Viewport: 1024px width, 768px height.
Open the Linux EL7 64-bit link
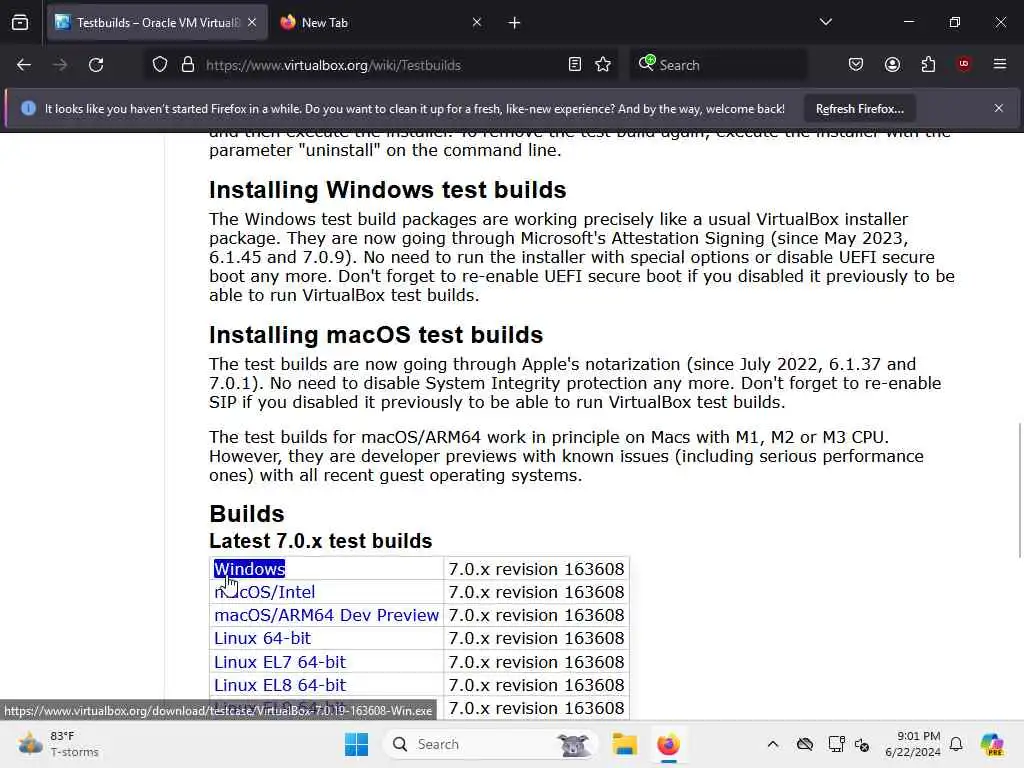280,662
